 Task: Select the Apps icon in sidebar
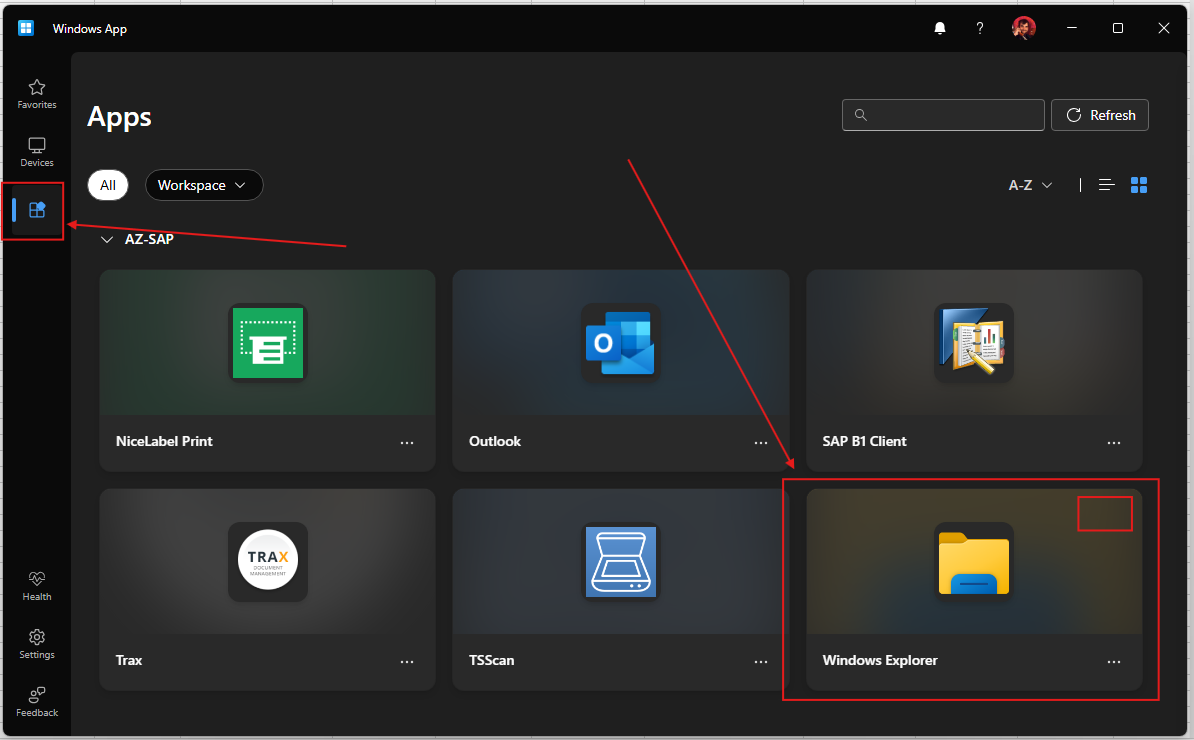(37, 210)
